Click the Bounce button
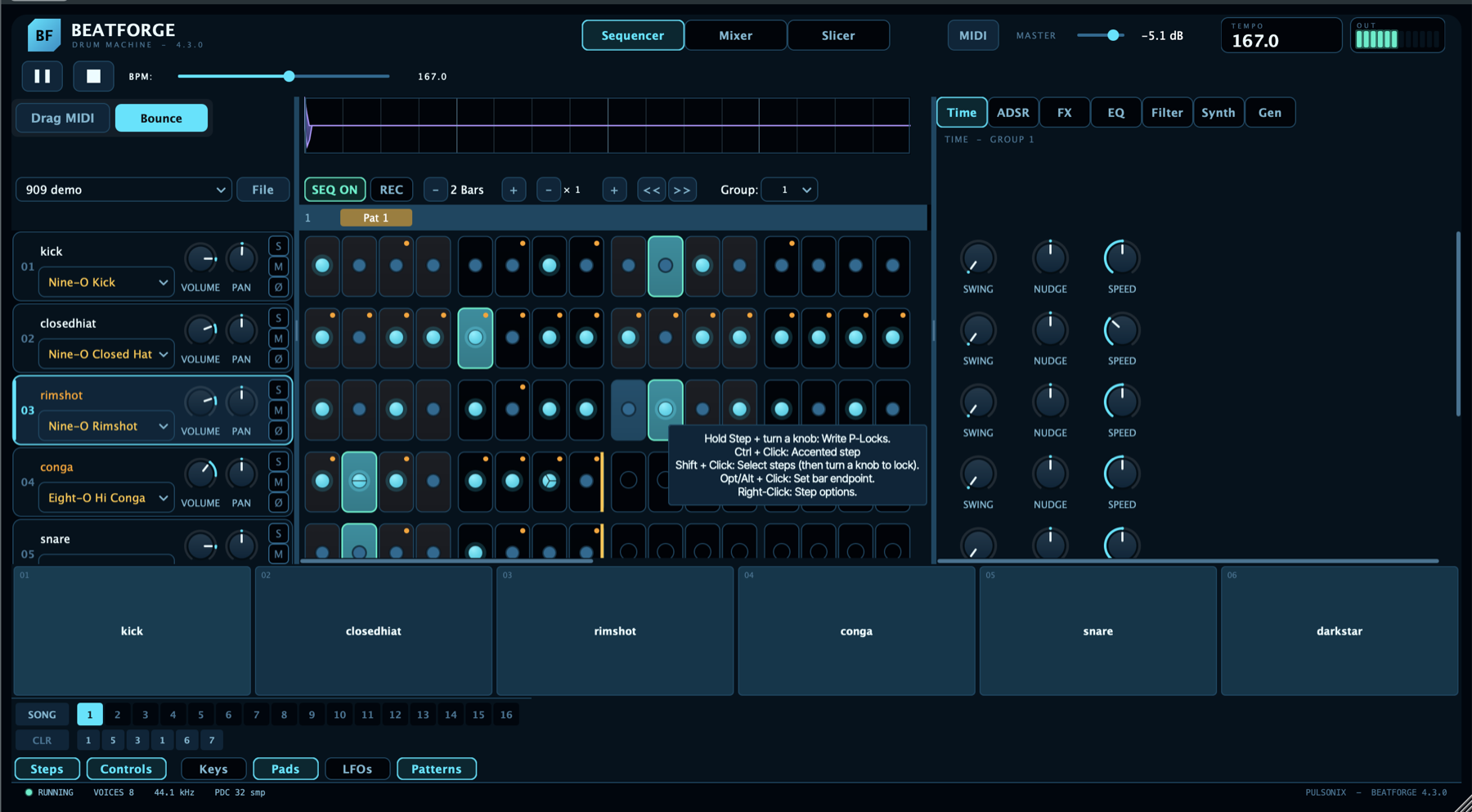This screenshot has height=812, width=1472. (161, 118)
